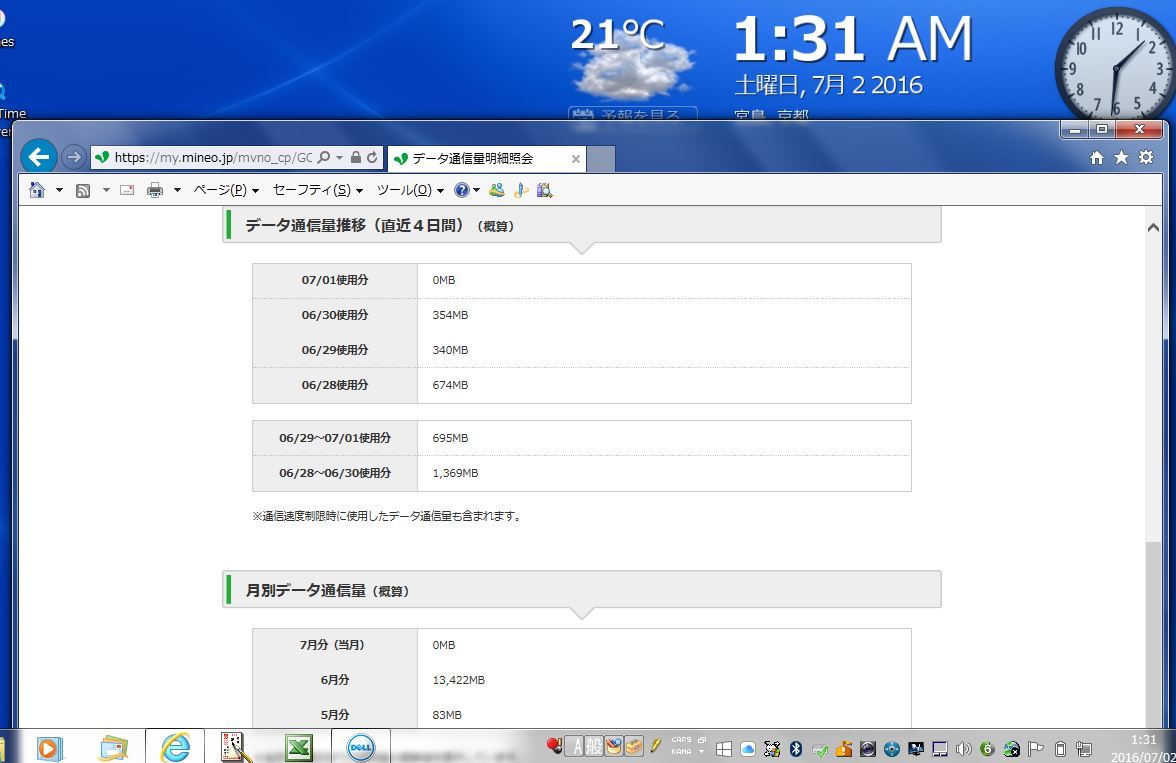This screenshot has width=1176, height=763.
Task: Click the browser Back arrow button
Action: tap(38, 157)
